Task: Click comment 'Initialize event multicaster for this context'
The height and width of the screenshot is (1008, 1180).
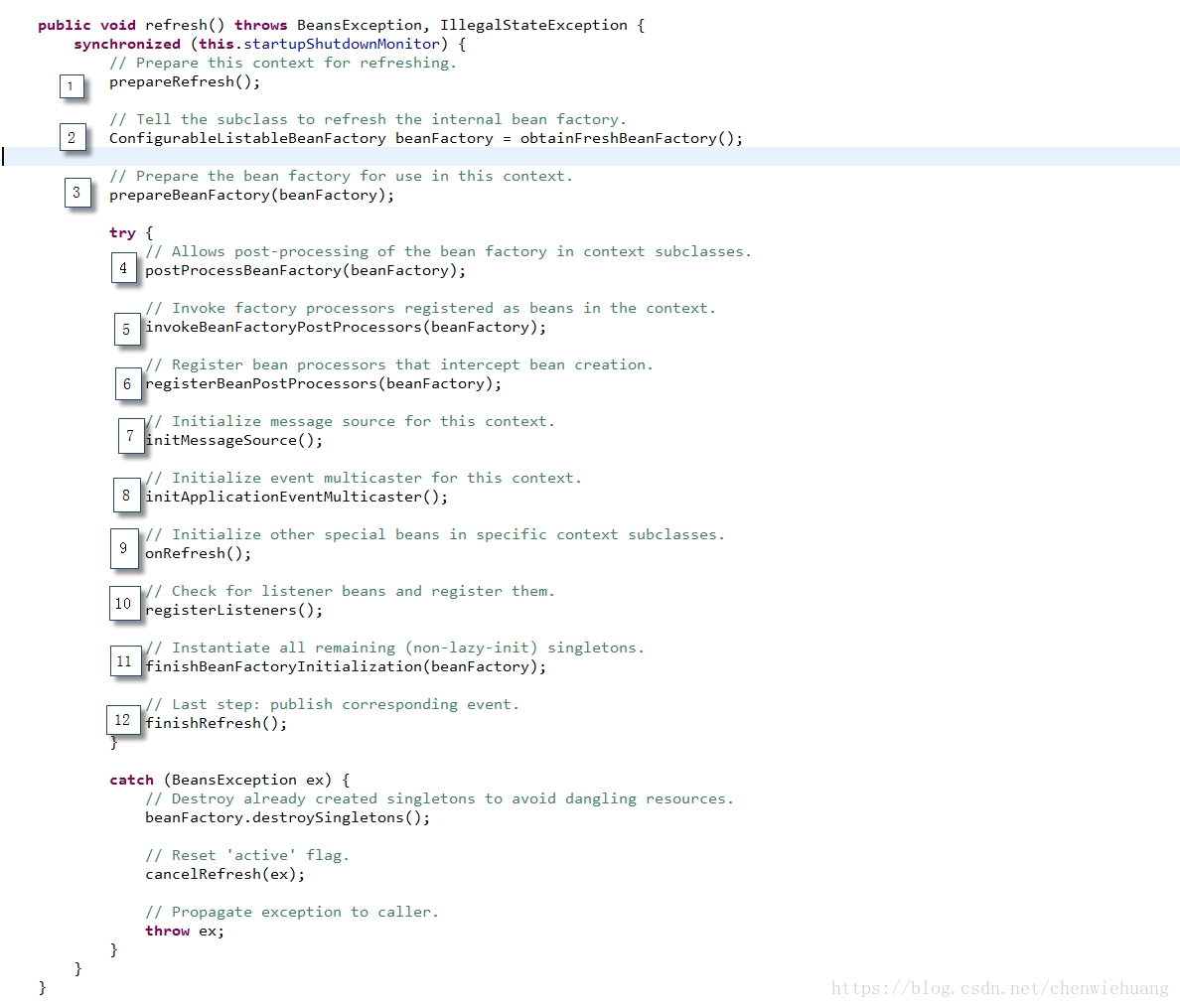Action: (x=364, y=478)
